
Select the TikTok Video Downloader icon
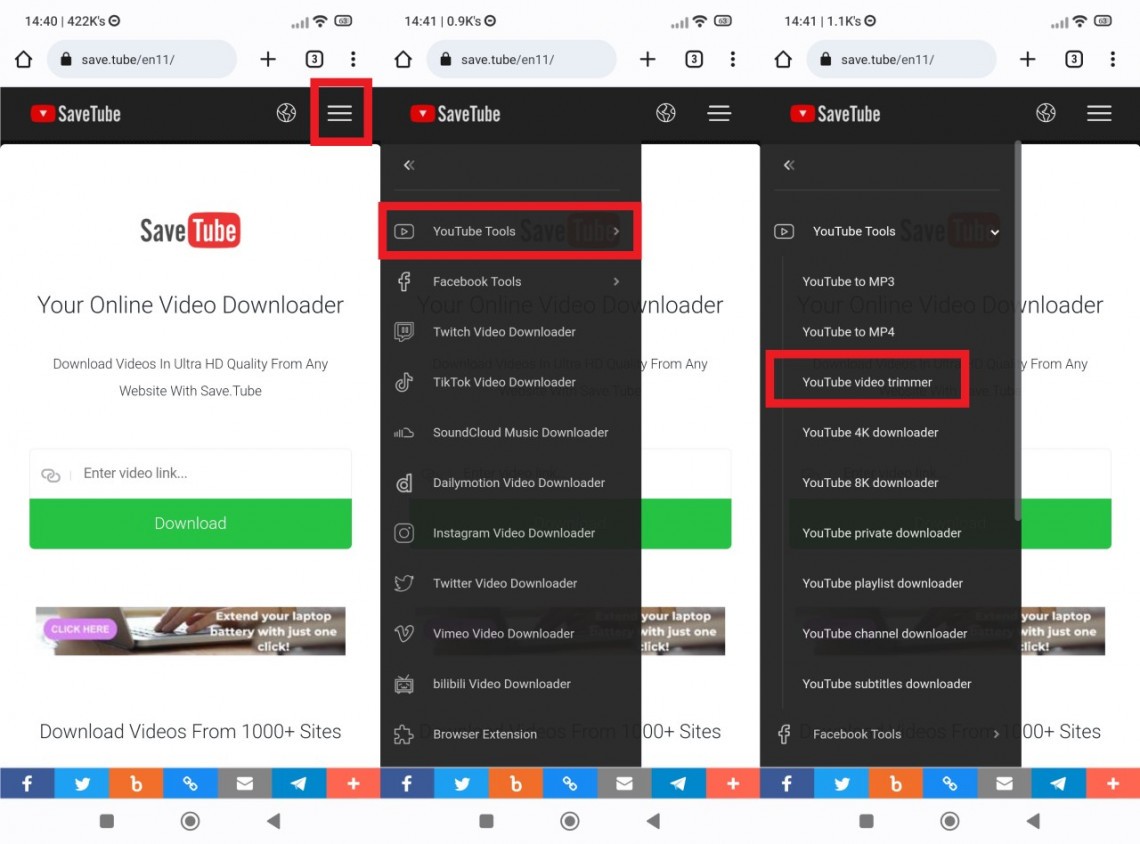tap(404, 382)
